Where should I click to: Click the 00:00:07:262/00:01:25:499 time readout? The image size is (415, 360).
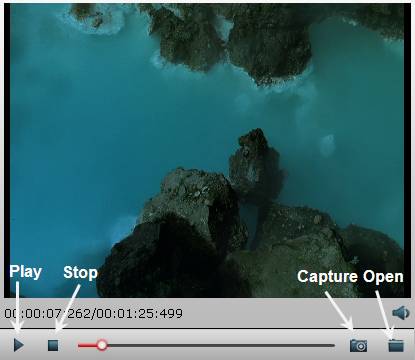point(93,314)
